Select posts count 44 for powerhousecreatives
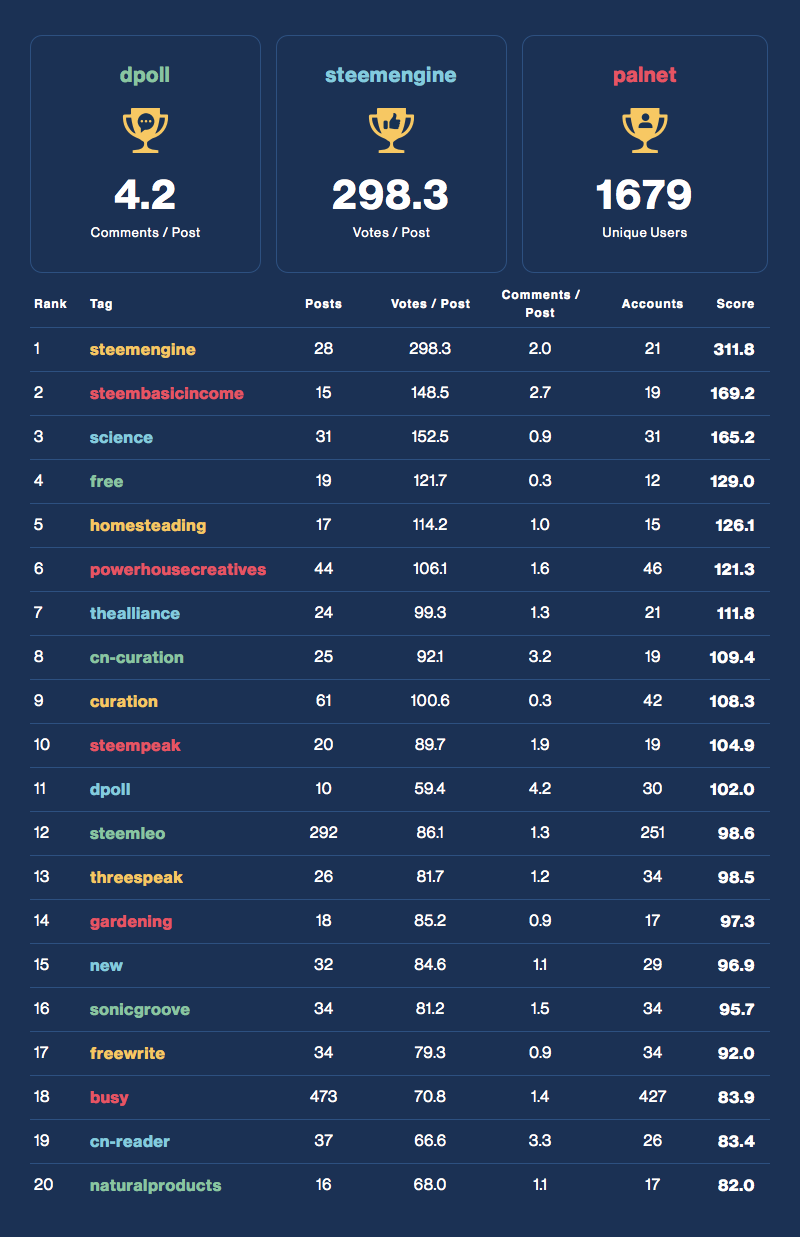 [323, 569]
